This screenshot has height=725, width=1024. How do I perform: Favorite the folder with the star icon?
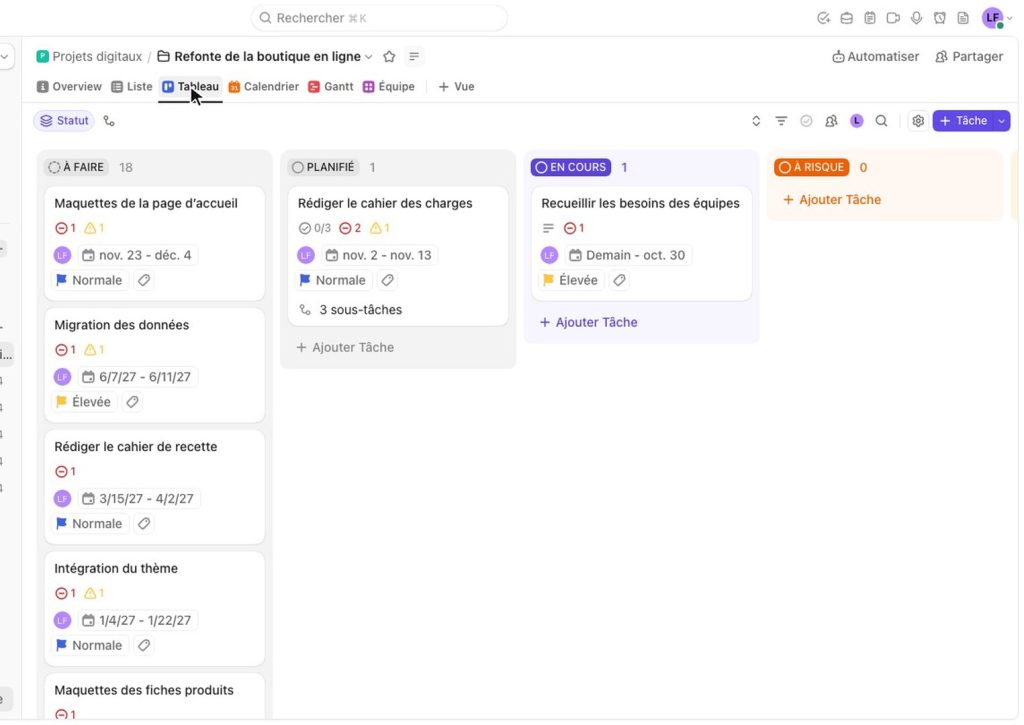pyautogui.click(x=389, y=57)
